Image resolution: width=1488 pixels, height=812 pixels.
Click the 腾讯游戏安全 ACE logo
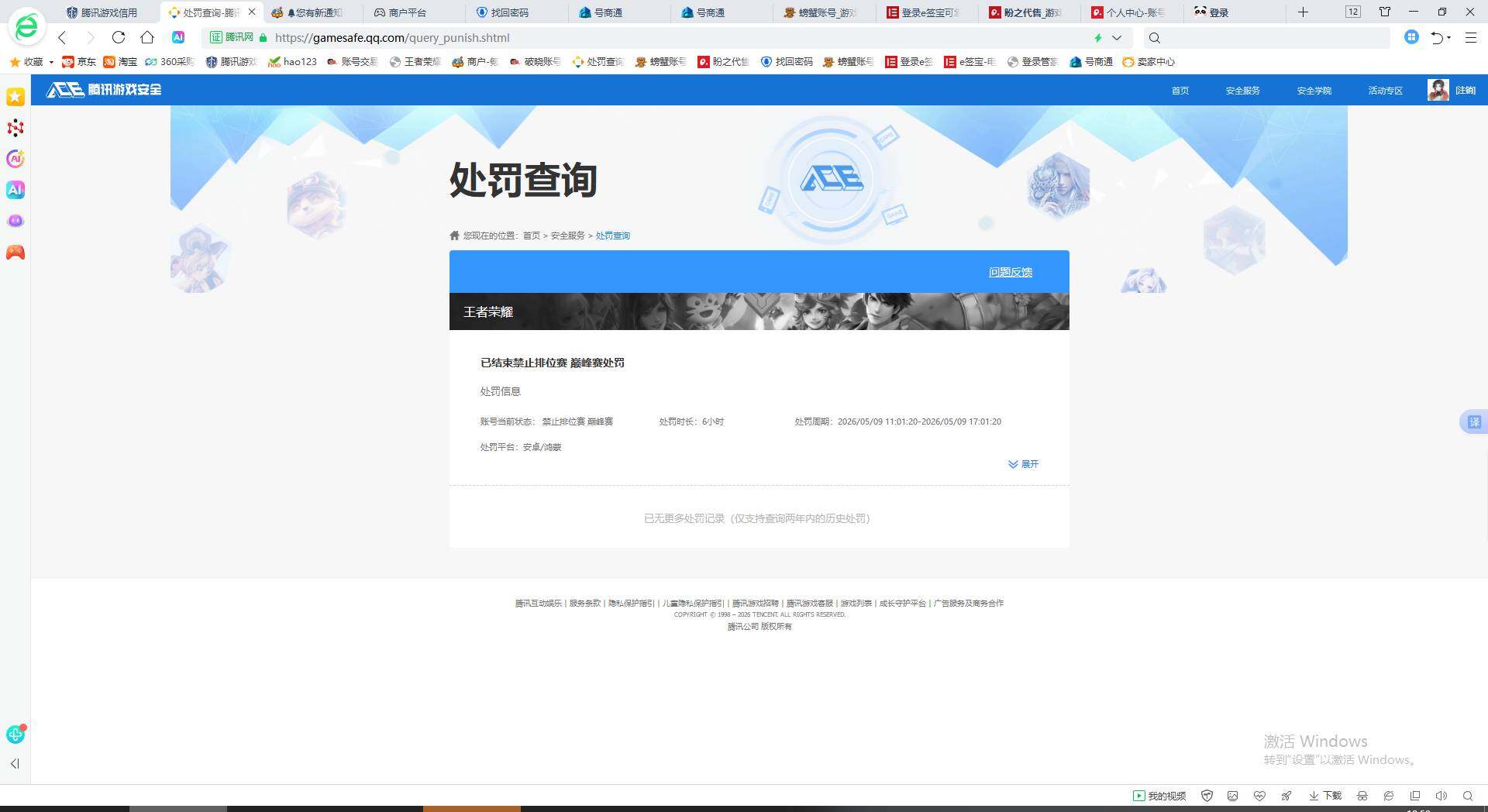click(104, 90)
